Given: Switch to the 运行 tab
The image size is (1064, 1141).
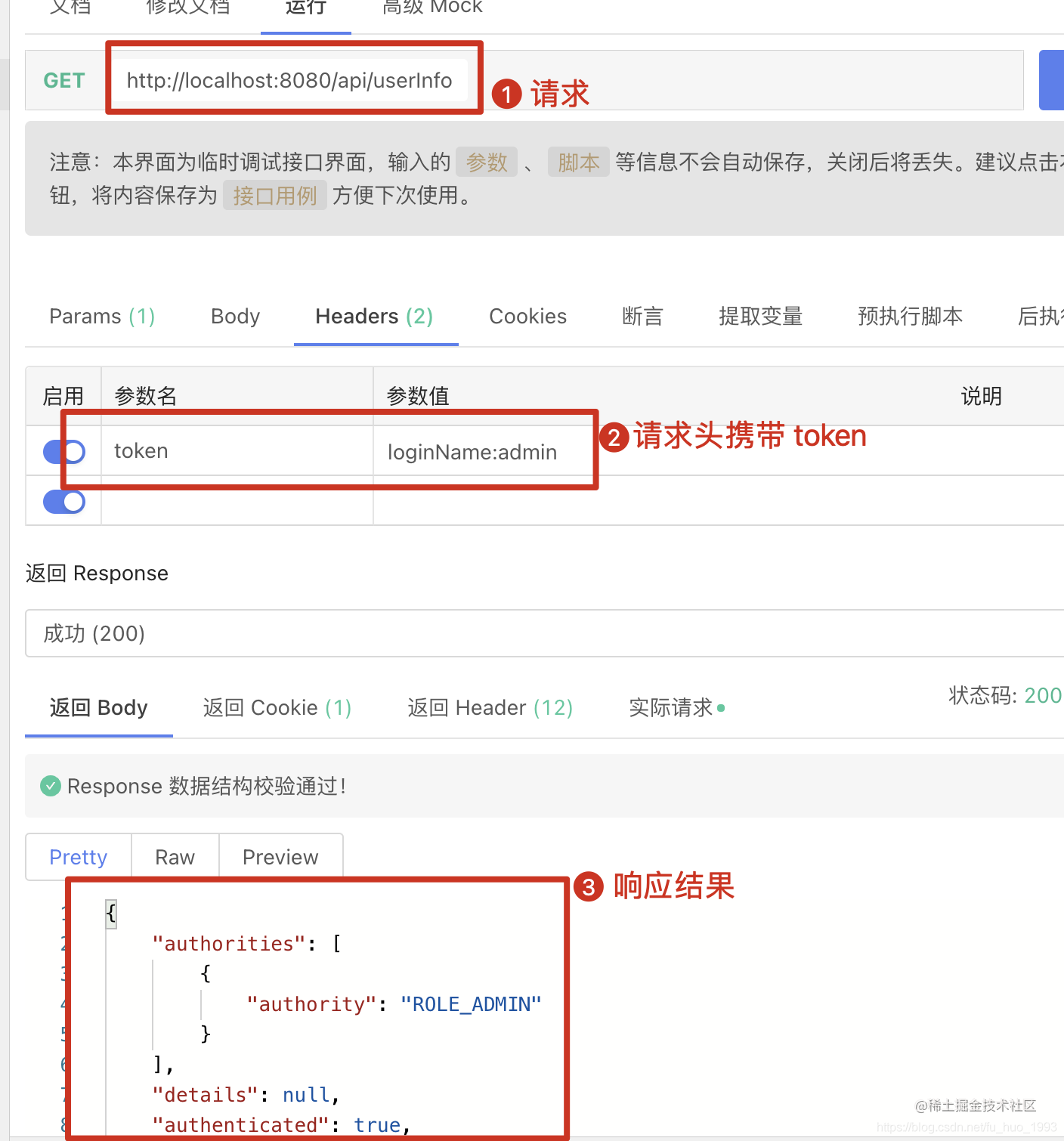Looking at the screenshot, I should click(306, 9).
